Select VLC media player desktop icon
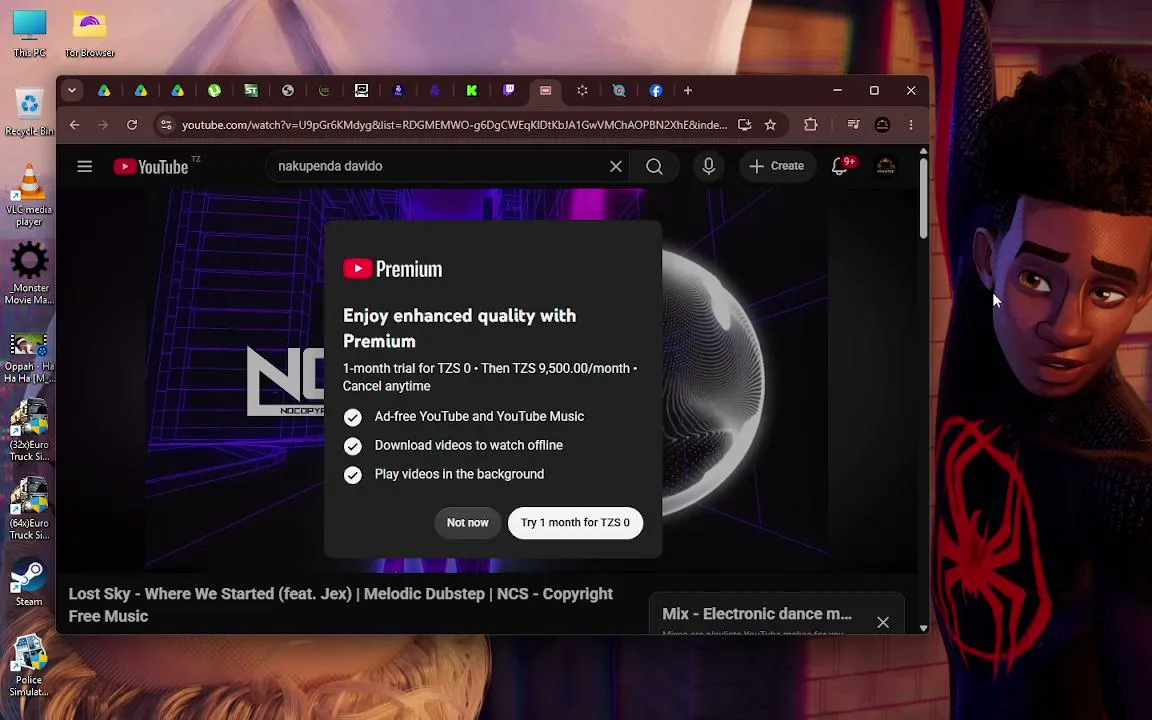Viewport: 1152px width, 720px height. point(29,195)
